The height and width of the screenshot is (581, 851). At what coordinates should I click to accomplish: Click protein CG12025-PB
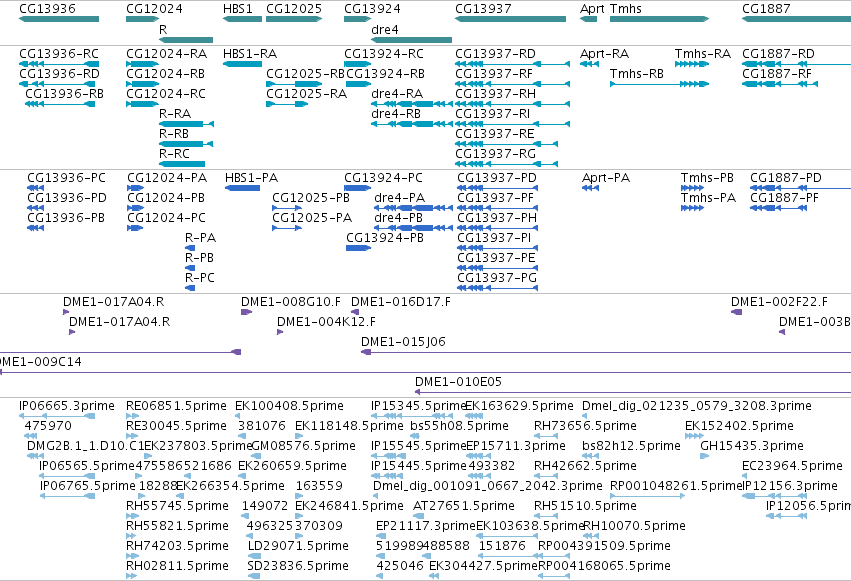point(311,198)
